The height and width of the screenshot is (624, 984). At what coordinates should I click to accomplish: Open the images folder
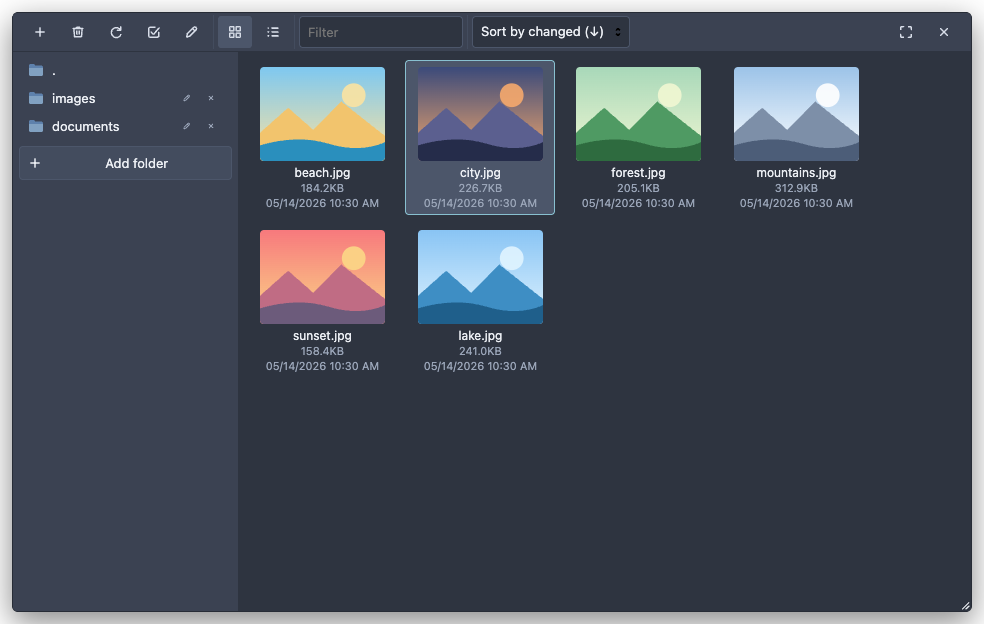pyautogui.click(x=126, y=99)
